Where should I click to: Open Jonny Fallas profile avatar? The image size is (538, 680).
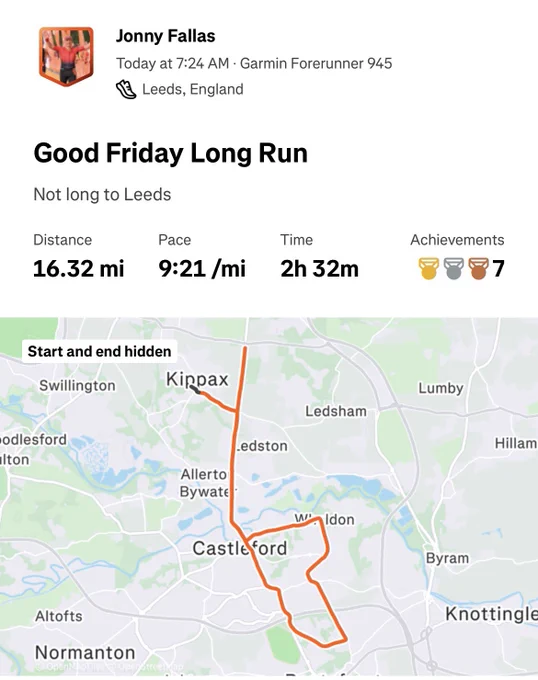pyautogui.click(x=66, y=56)
